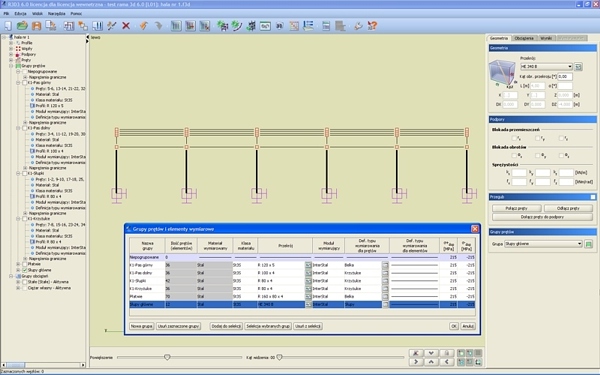Click the Kąt obr. przekroju input field
The image size is (600, 375).
click(x=565, y=77)
